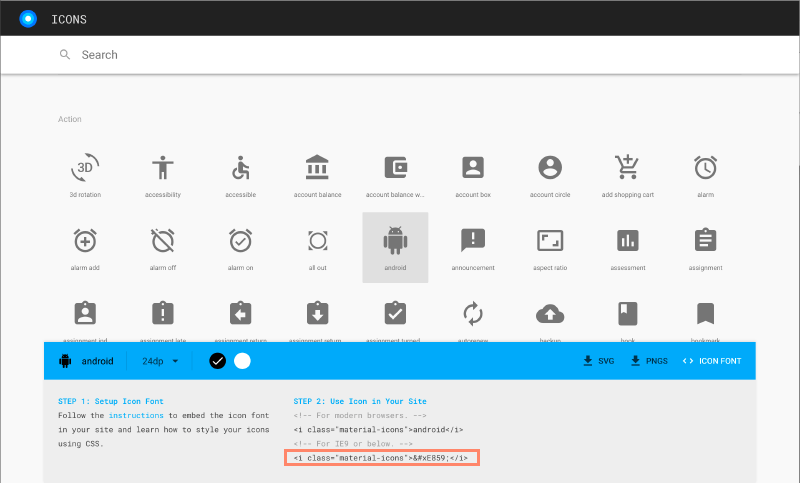The image size is (800, 483).
Task: Choose the aspect ratio icon
Action: point(550,241)
